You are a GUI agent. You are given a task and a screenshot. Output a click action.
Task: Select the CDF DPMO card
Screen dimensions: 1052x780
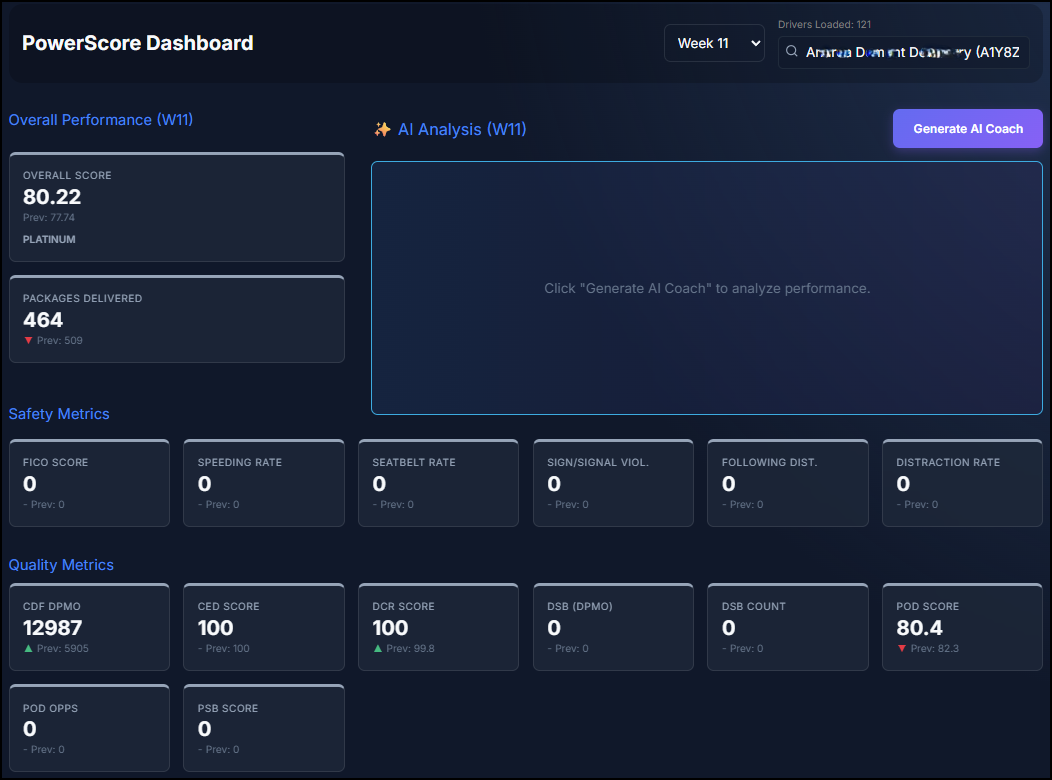89,627
